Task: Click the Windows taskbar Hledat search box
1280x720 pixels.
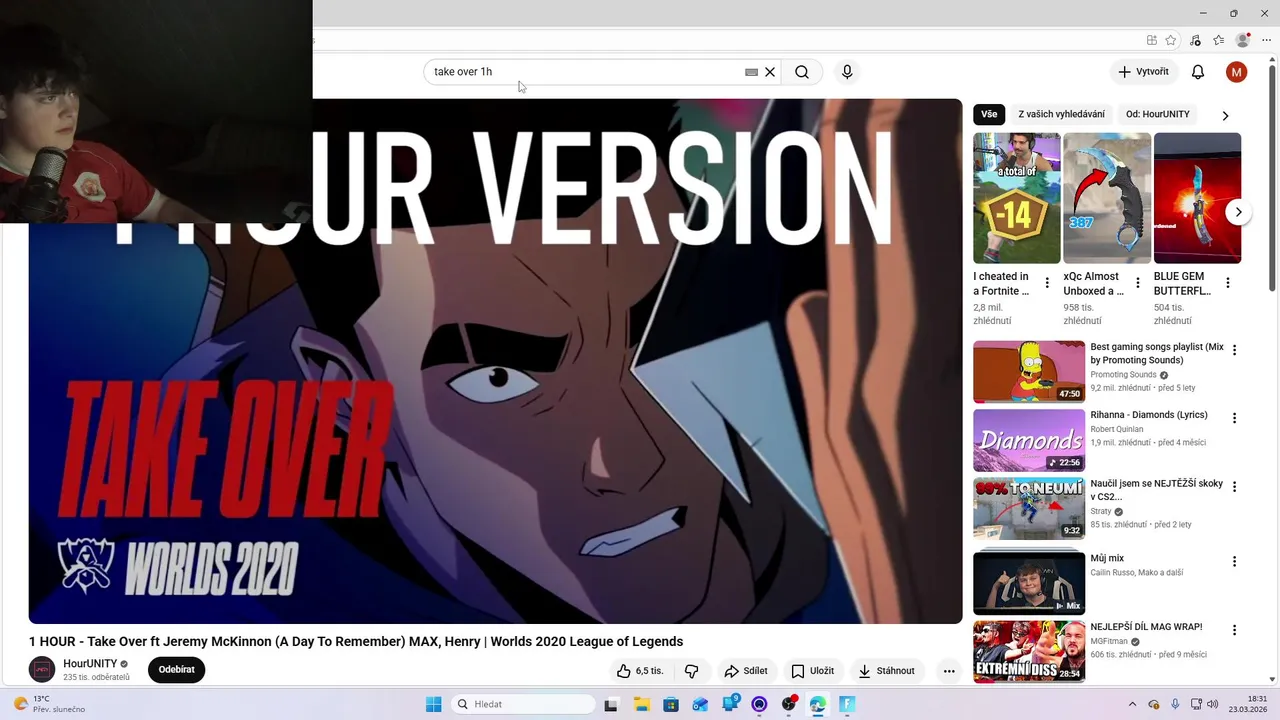Action: (523, 704)
